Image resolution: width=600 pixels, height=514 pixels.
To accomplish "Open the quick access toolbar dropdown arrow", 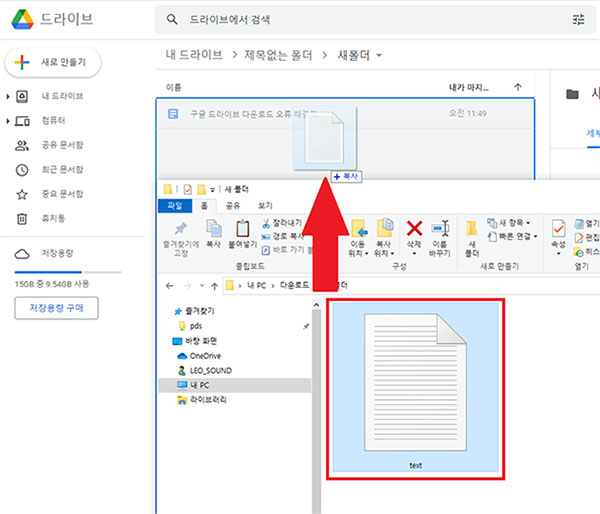I will (212, 190).
